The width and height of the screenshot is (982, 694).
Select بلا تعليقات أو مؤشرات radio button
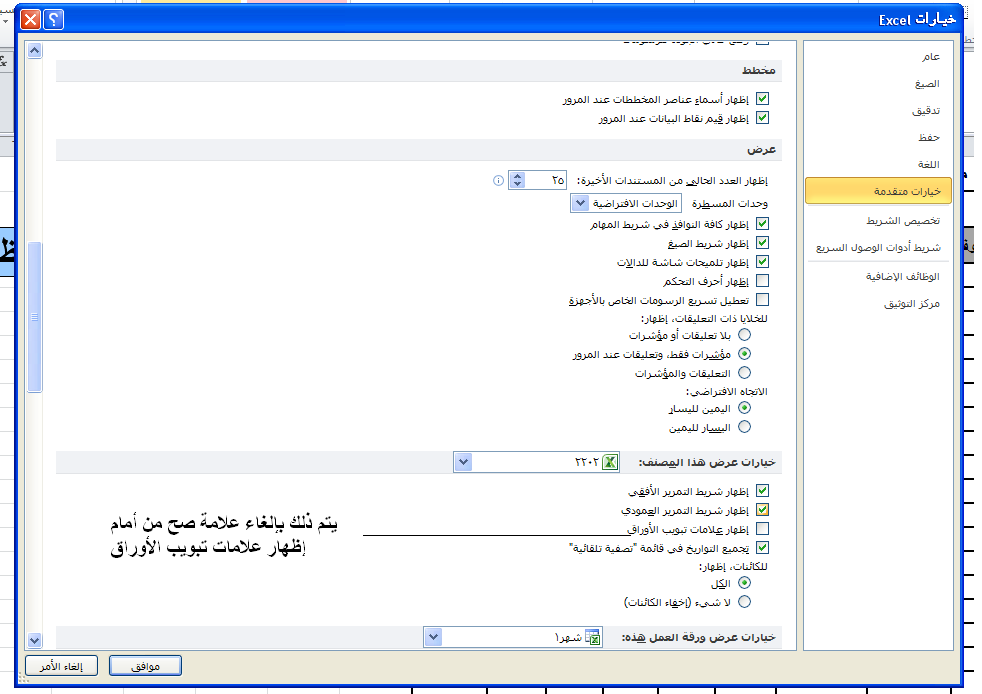744,335
